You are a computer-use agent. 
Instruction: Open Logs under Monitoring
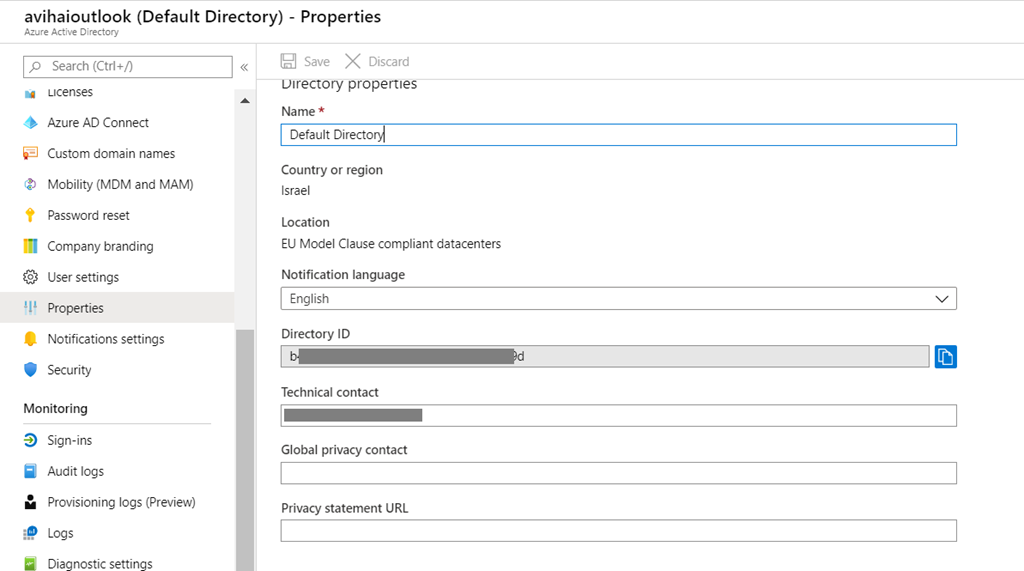pyautogui.click(x=60, y=533)
